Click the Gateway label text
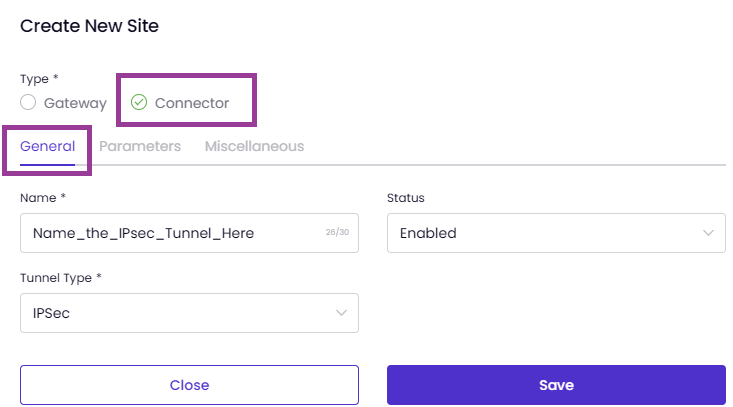The width and height of the screenshot is (733, 407). [75, 103]
